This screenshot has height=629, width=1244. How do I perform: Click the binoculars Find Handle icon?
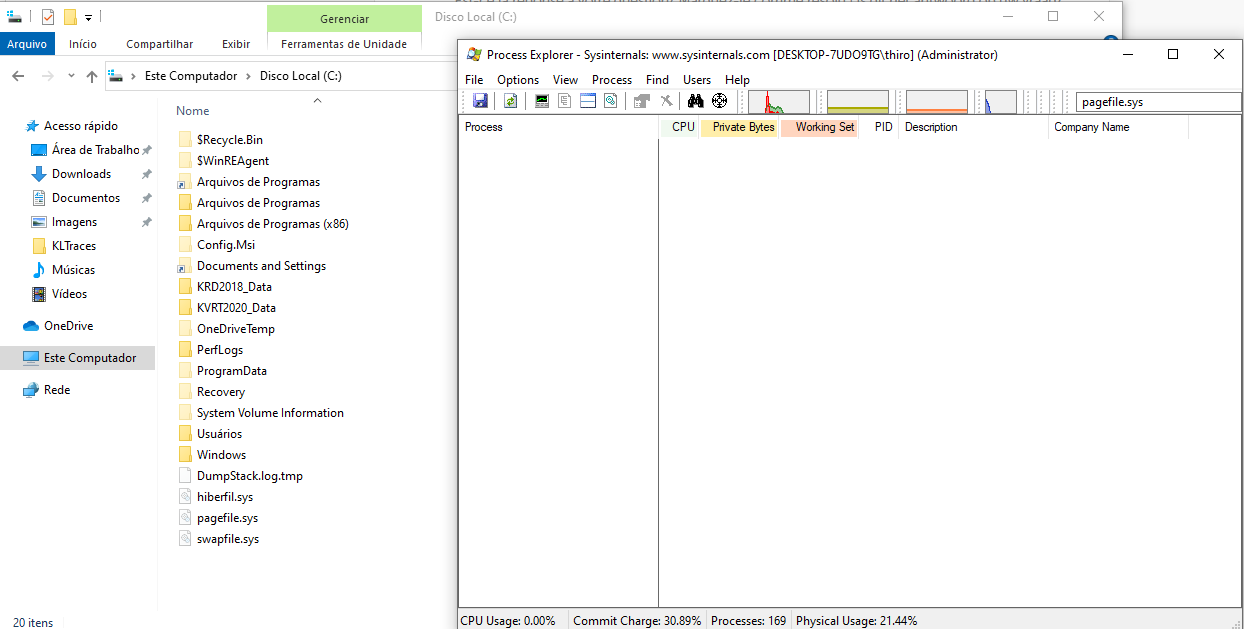[696, 101]
